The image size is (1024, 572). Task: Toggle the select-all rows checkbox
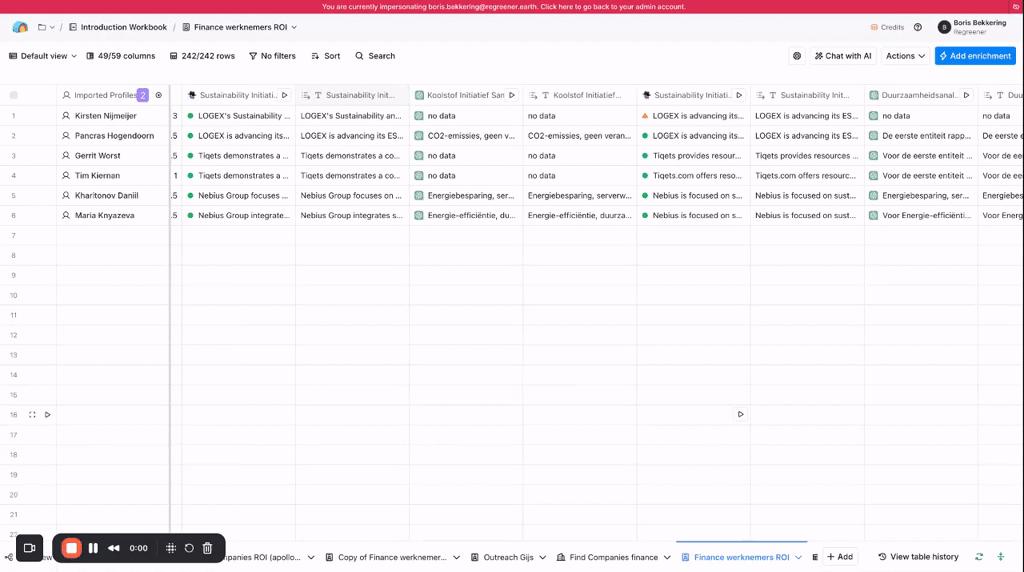click(14, 95)
